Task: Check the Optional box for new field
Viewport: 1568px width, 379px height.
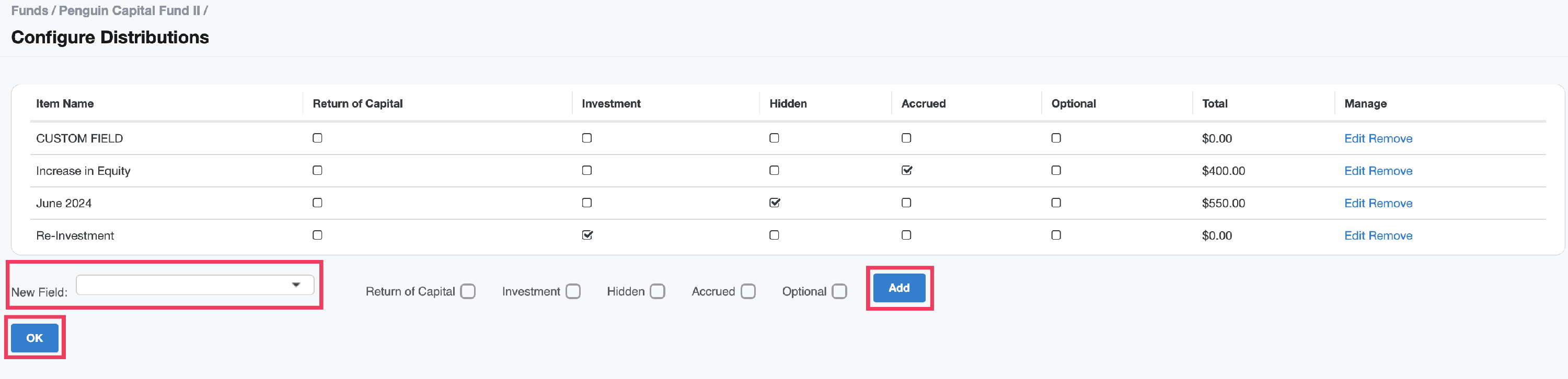Action: click(839, 291)
